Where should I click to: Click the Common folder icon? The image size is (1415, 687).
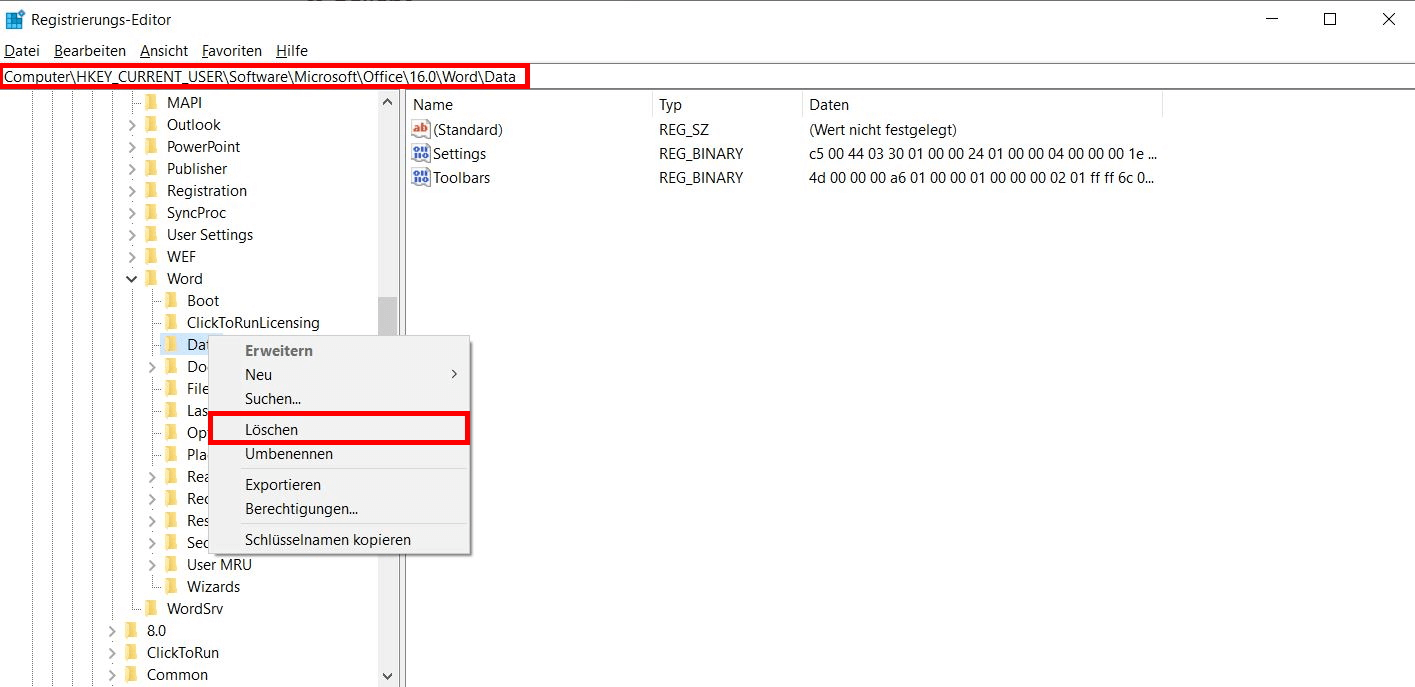(x=132, y=675)
